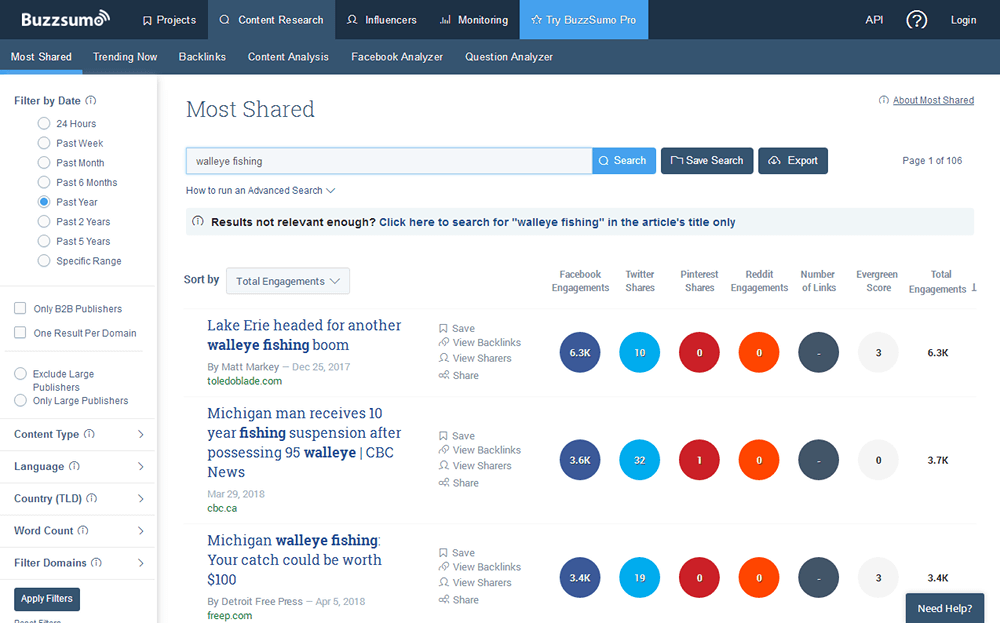
Task: Switch to the Trending Now tab
Action: click(x=125, y=57)
